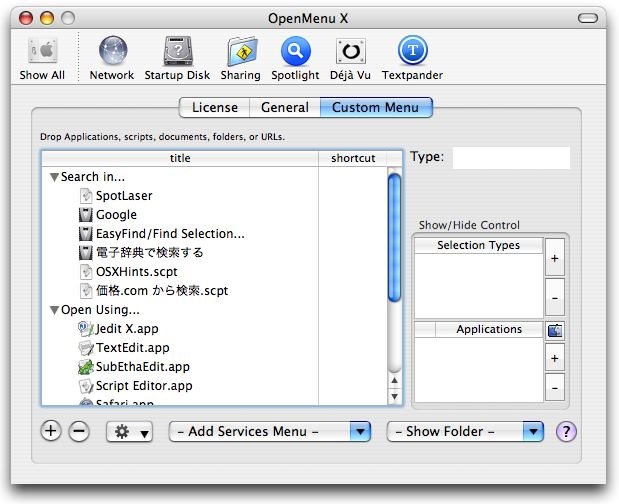The width and height of the screenshot is (619, 504).
Task: Select the SpotLaser row text
Action: point(124,195)
